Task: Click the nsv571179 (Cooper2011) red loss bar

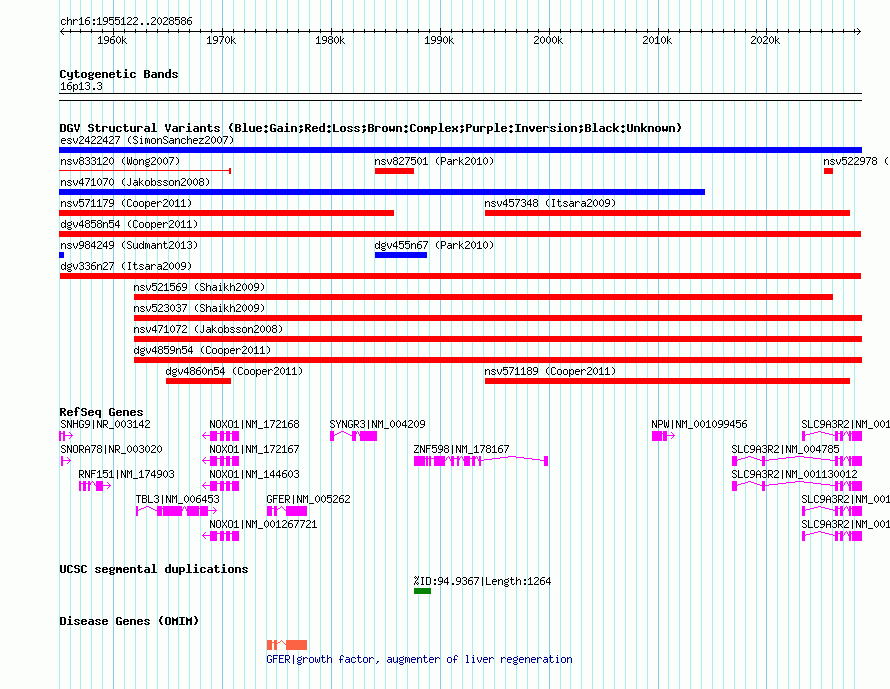Action: pos(226,213)
